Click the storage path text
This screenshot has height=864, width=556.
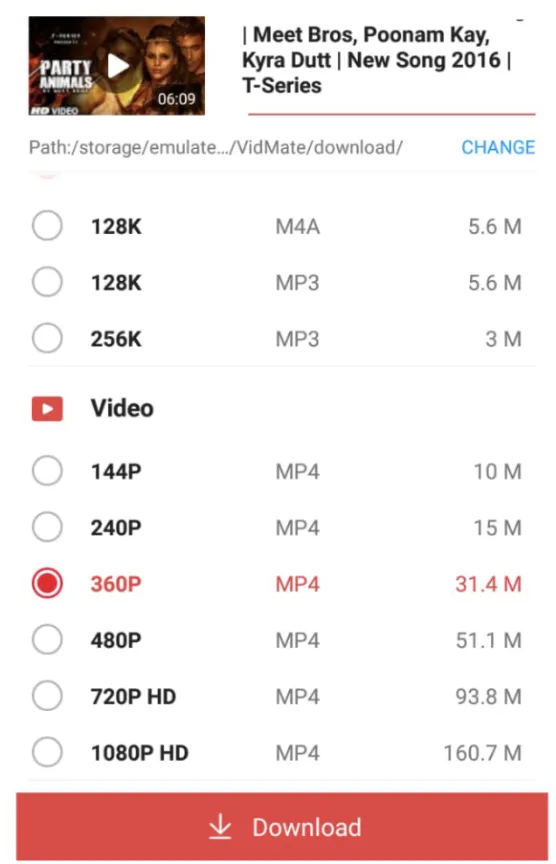pyautogui.click(x=215, y=148)
